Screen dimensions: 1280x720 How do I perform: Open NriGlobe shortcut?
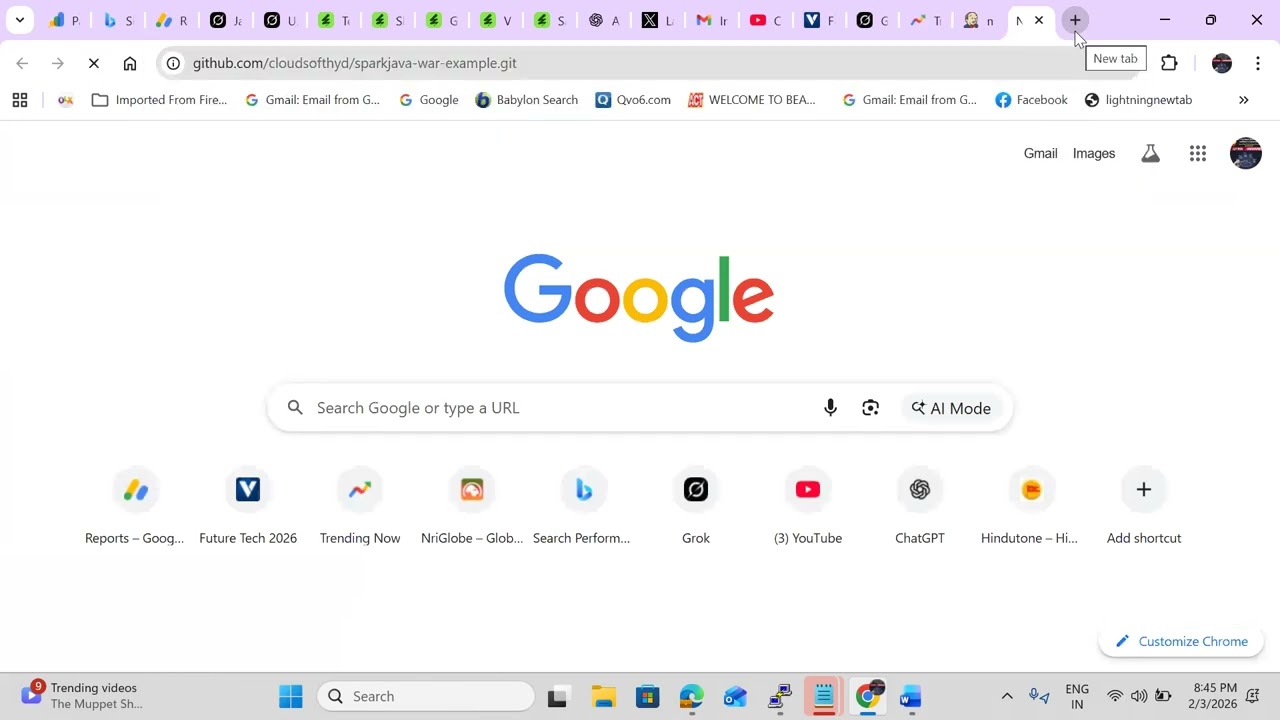click(472, 508)
